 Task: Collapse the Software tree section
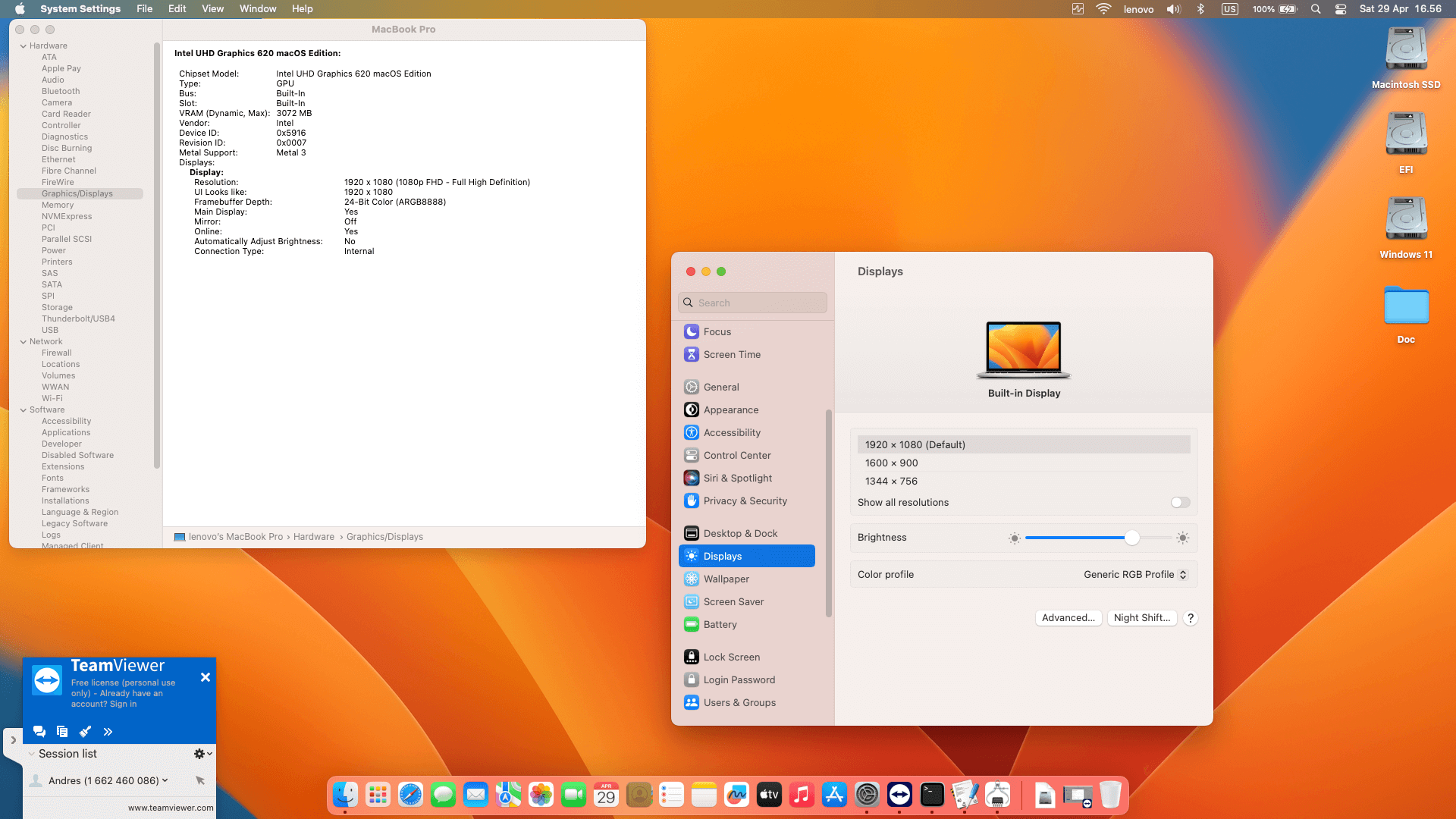(x=23, y=410)
